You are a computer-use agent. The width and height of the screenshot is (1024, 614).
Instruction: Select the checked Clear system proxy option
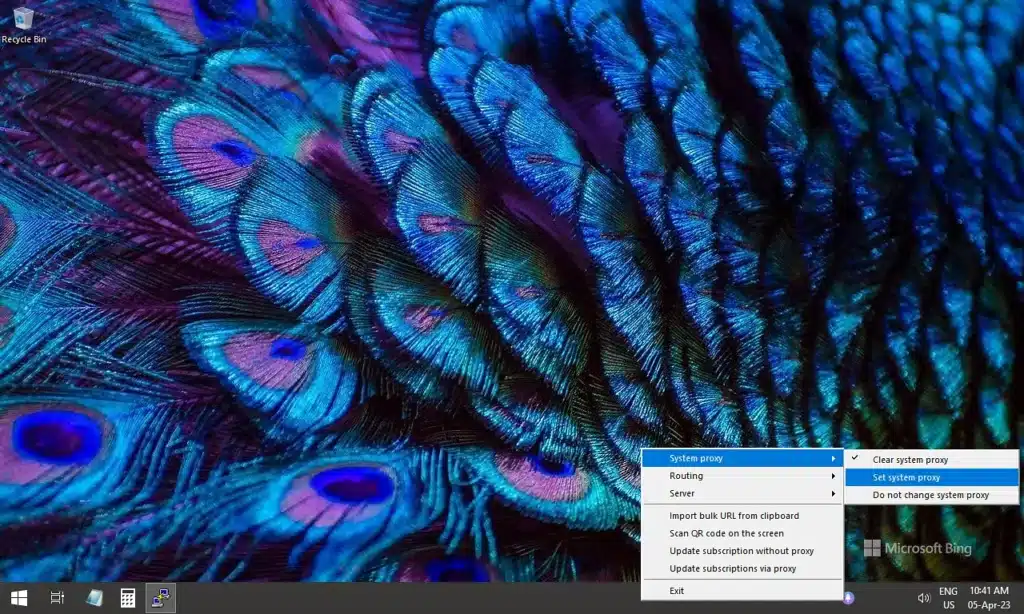[x=932, y=460]
